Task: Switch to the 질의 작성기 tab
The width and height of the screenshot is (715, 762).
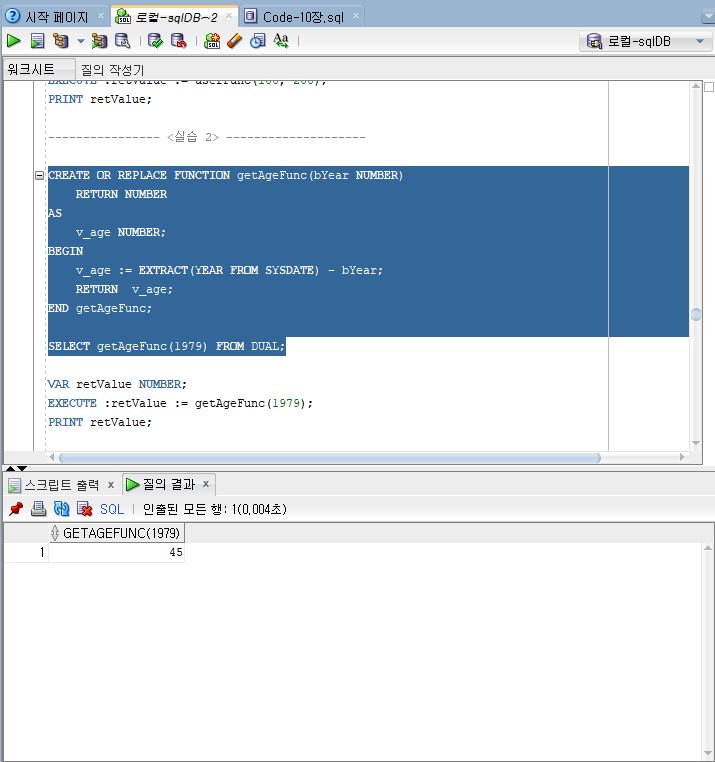Action: 112,69
